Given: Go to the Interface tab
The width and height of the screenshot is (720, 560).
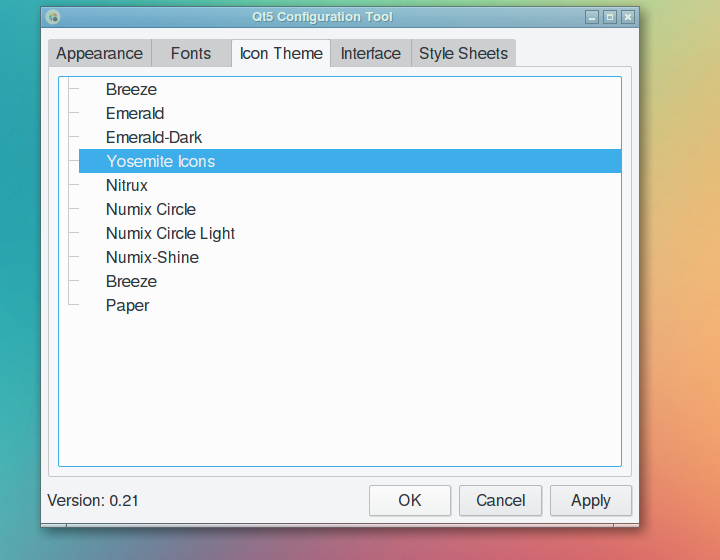Looking at the screenshot, I should pos(371,54).
